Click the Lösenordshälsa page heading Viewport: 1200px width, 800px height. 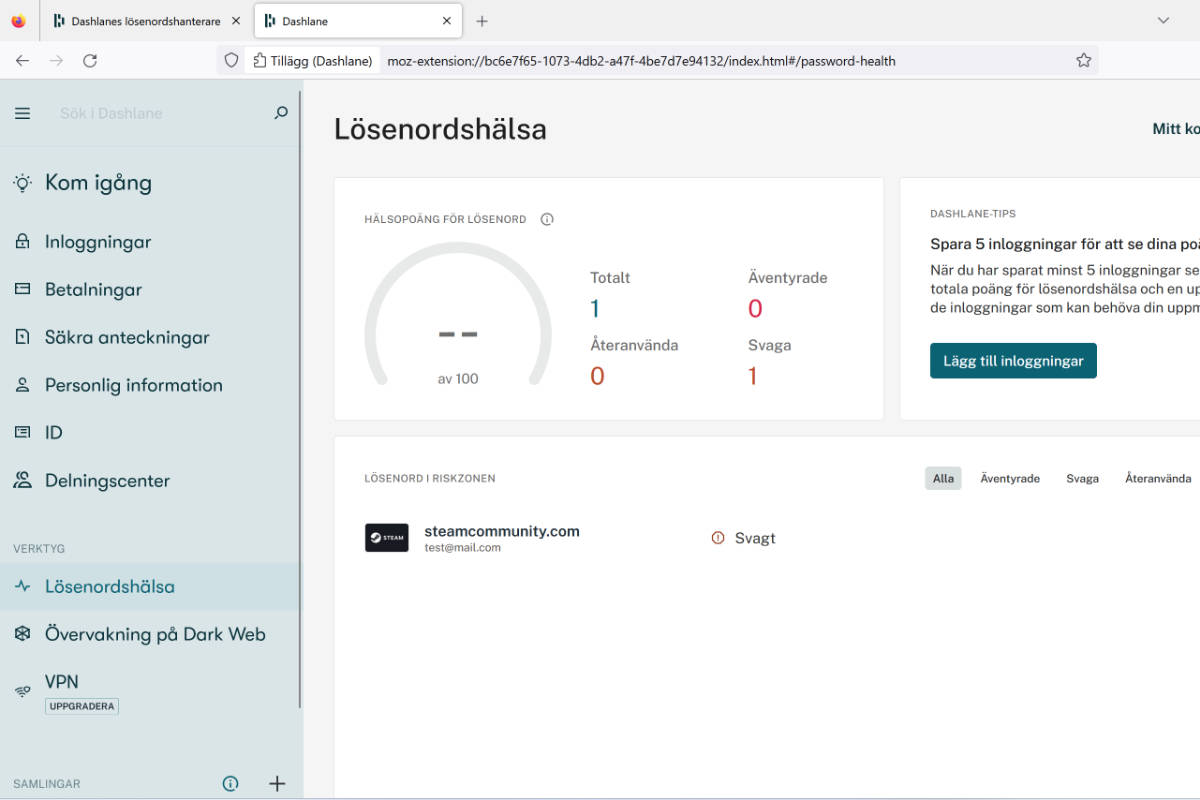[440, 129]
